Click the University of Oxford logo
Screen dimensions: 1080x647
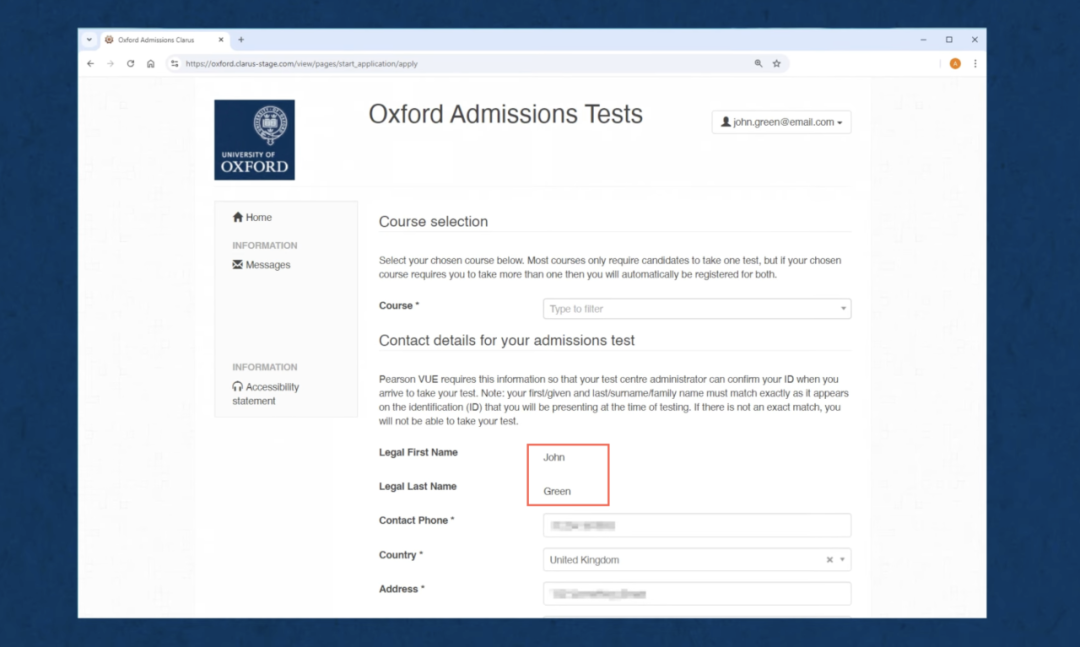click(x=254, y=140)
